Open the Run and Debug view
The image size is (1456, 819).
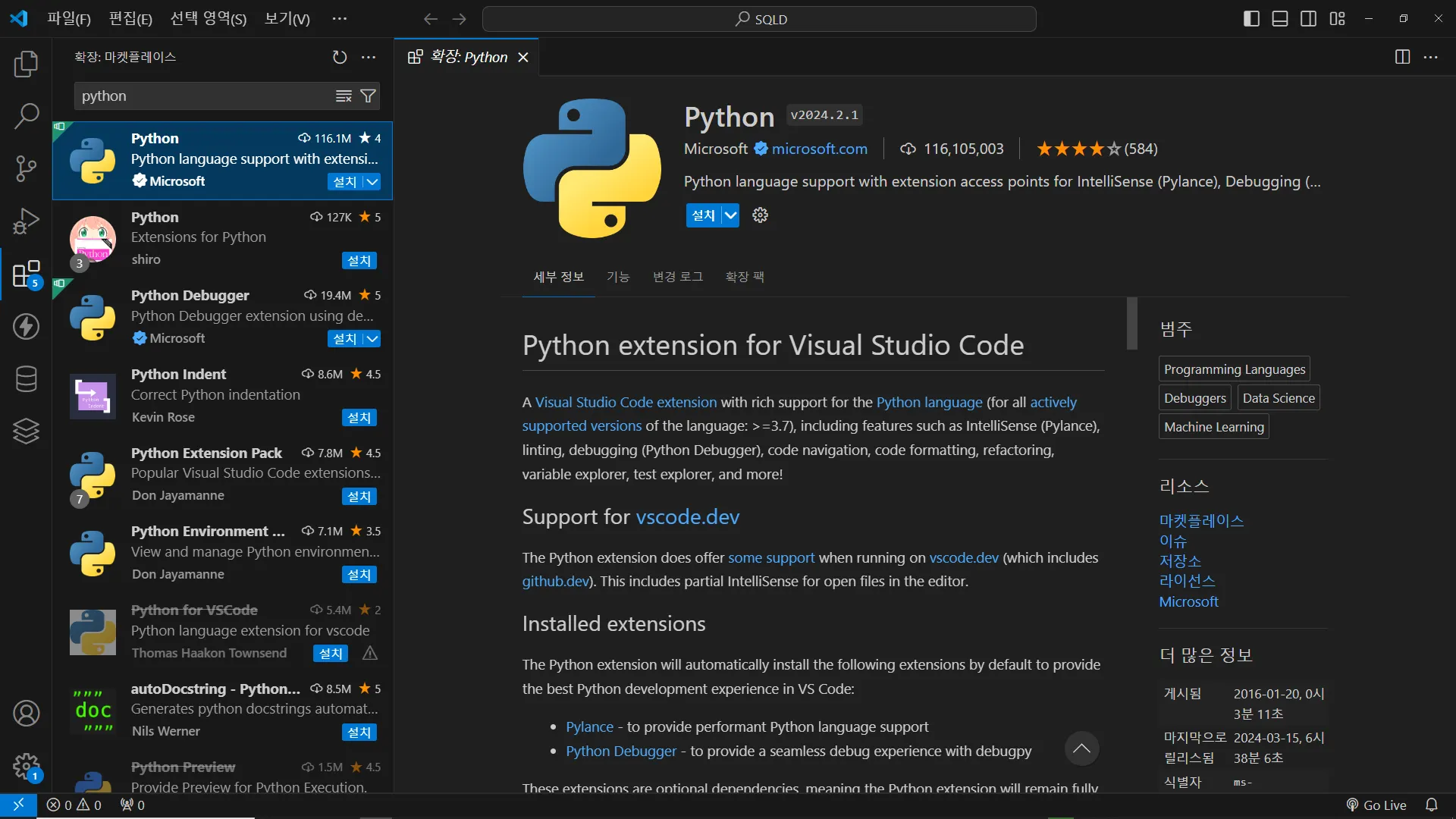26,221
